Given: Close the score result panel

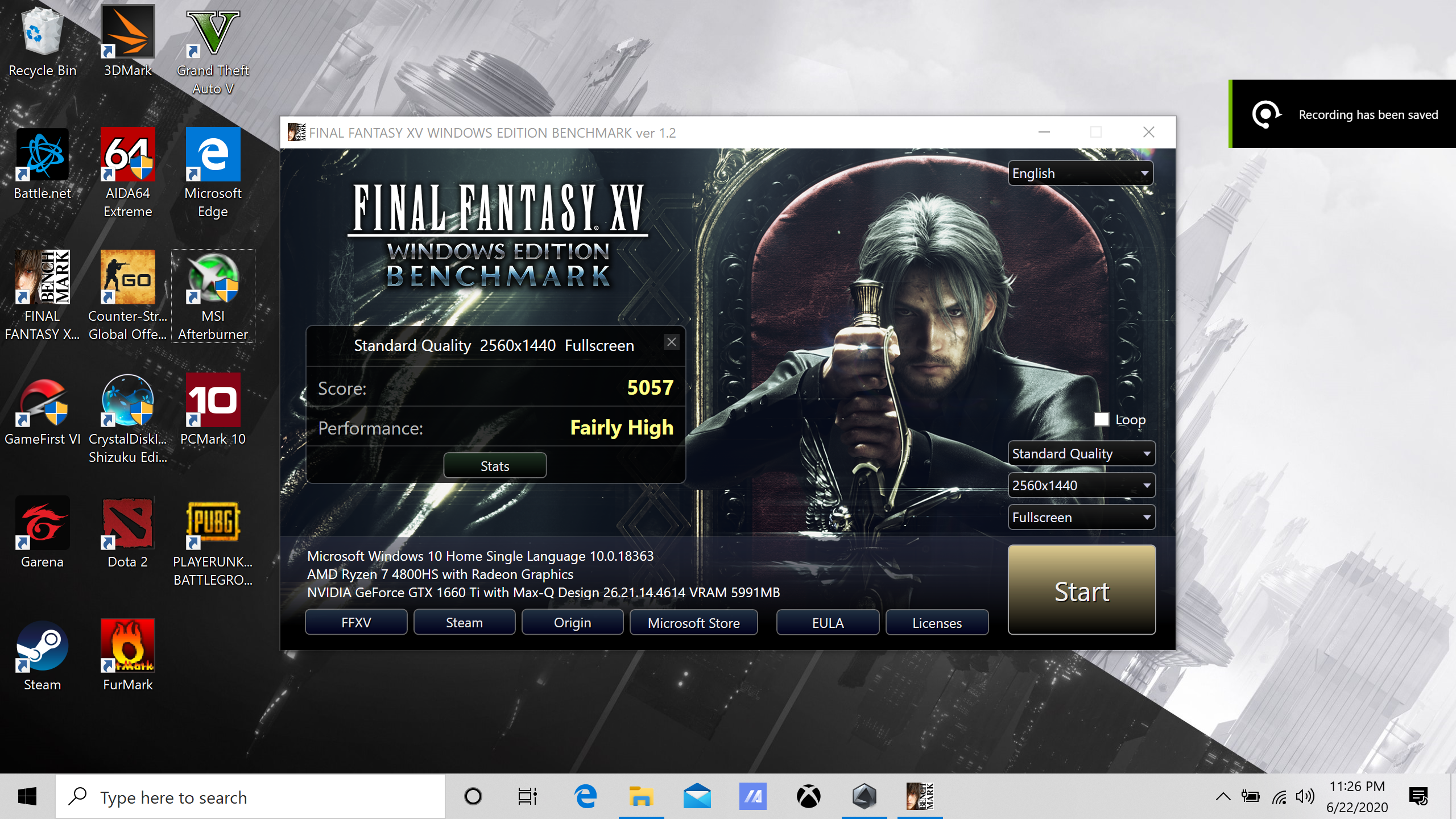Looking at the screenshot, I should tap(672, 342).
